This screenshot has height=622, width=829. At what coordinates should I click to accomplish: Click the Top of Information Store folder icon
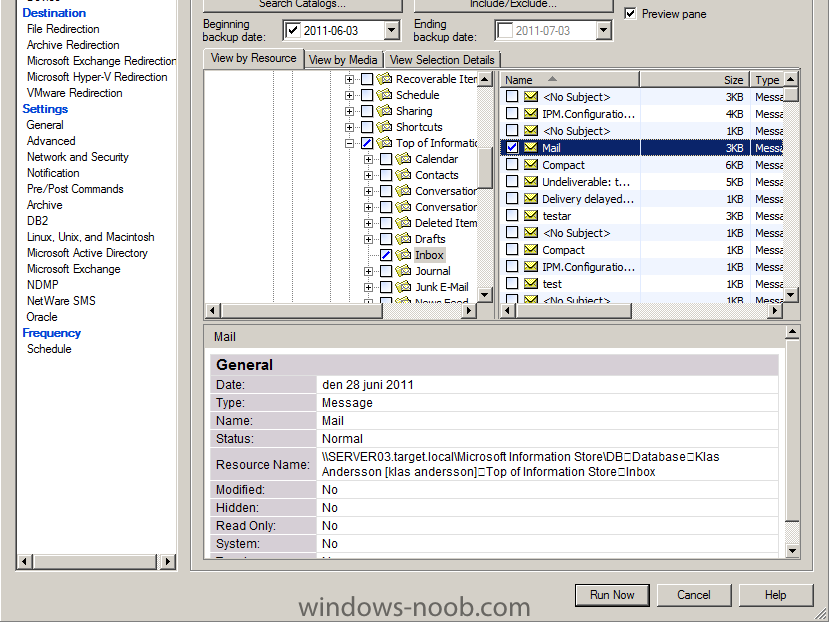384,143
